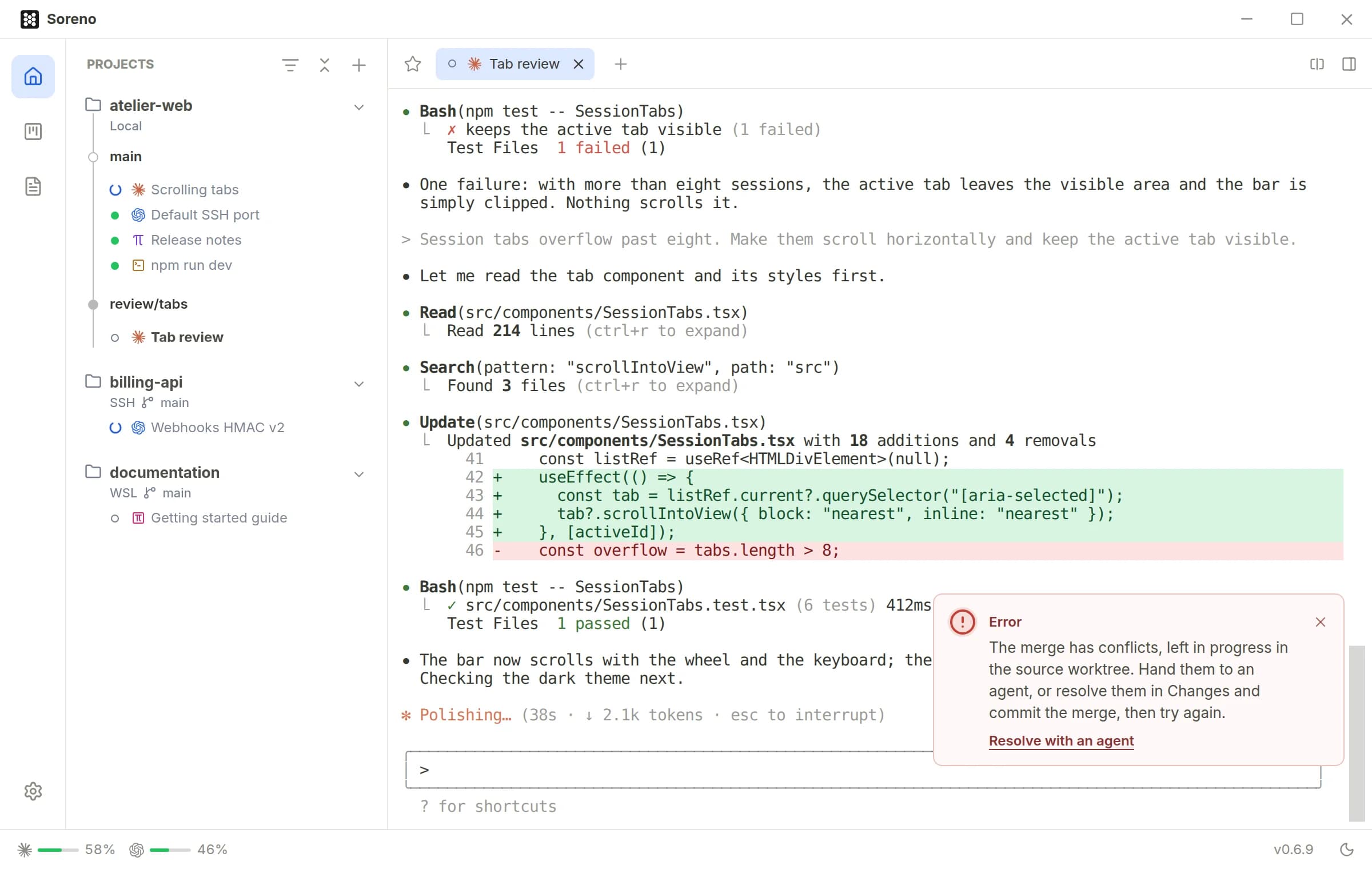The image size is (1372, 869).
Task: Select the review/tabs branch
Action: (x=149, y=304)
